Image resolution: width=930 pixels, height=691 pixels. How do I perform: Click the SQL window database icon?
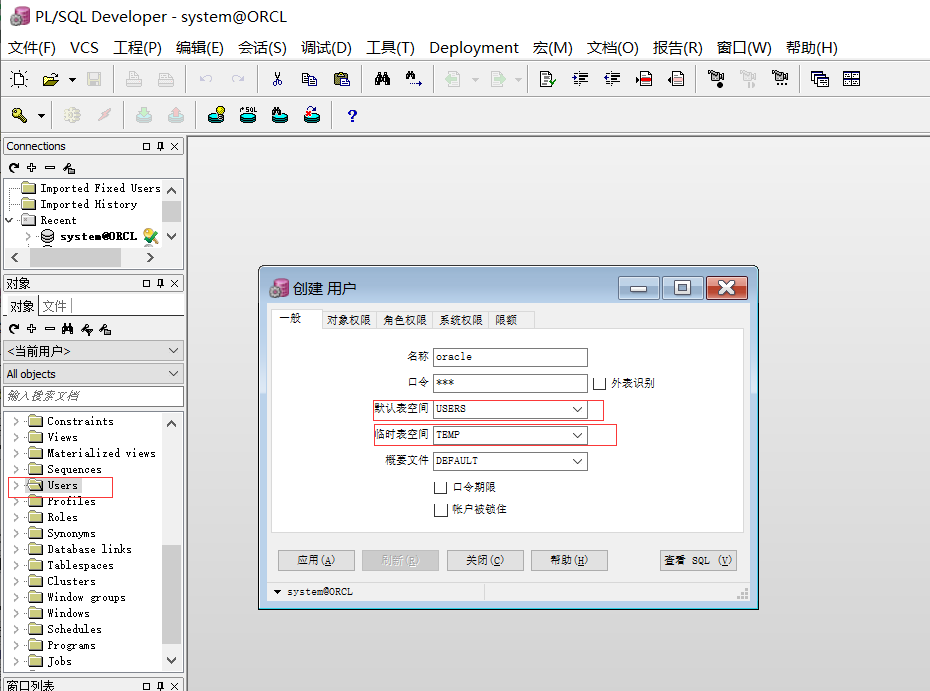click(249, 115)
